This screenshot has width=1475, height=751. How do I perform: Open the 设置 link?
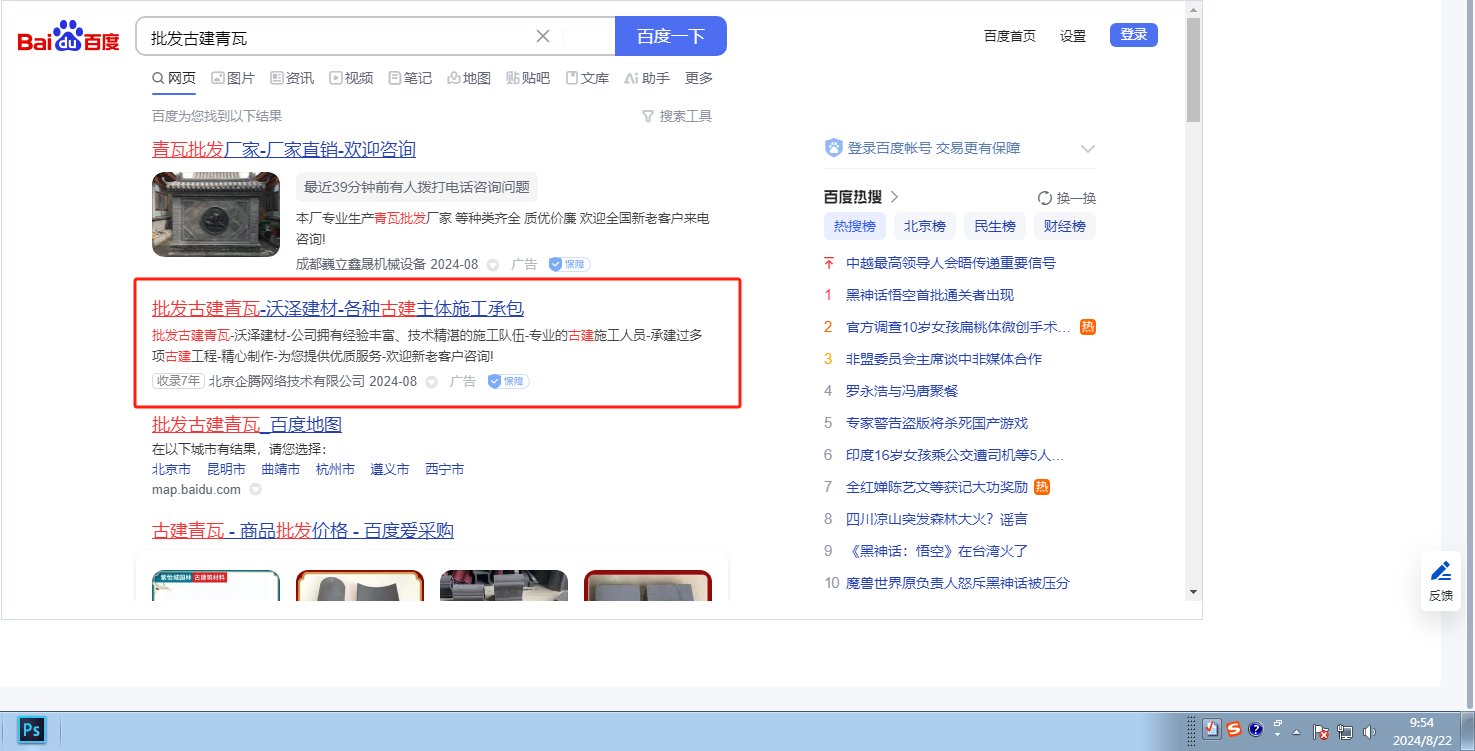point(1073,36)
